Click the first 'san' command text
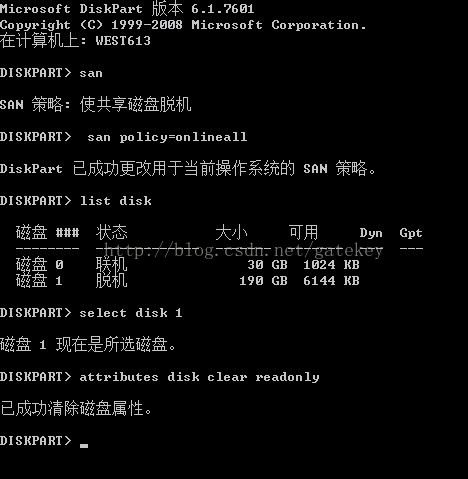Screen dimensions: 468x479 point(91,73)
